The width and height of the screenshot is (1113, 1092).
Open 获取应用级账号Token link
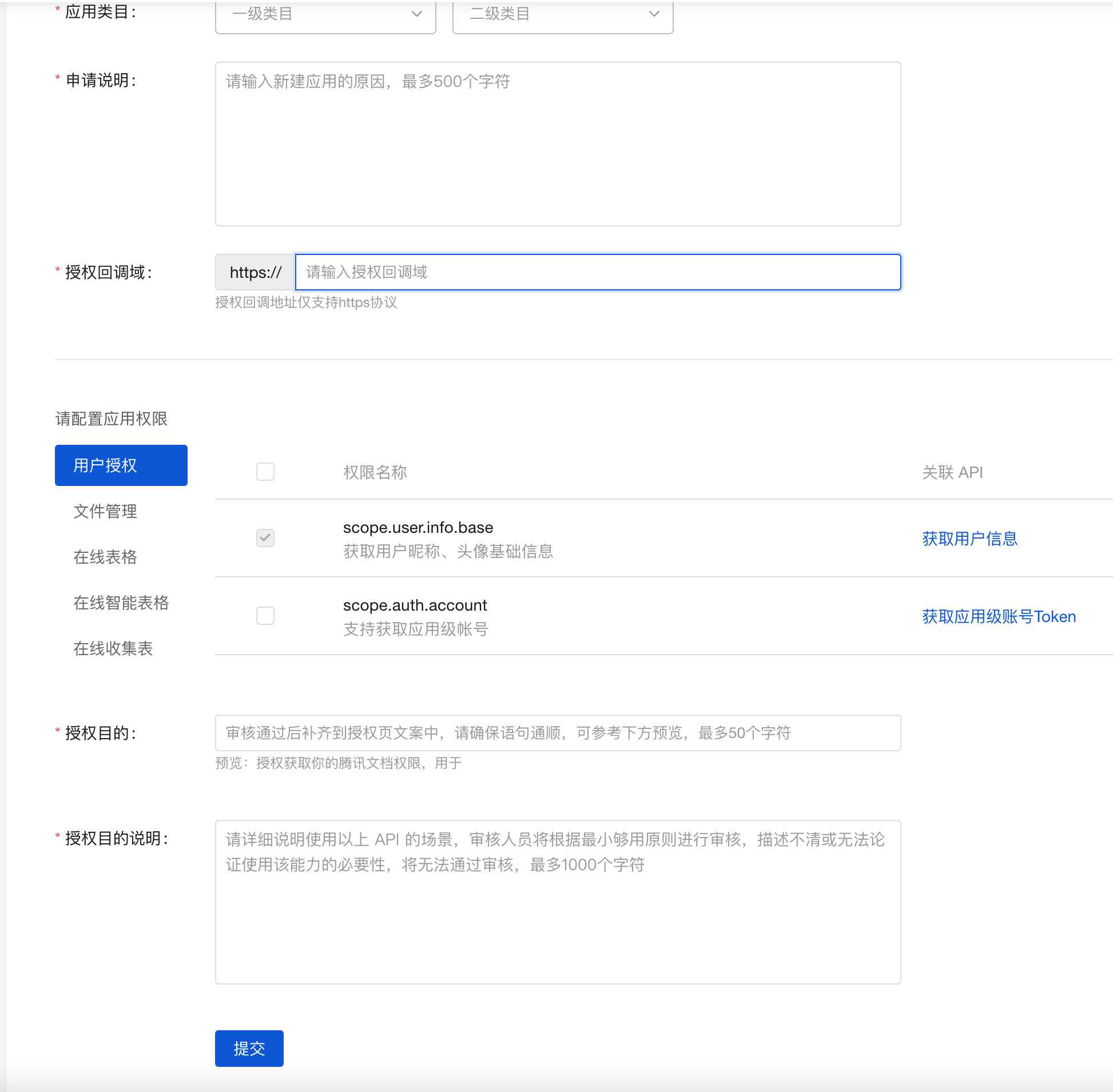(998, 616)
